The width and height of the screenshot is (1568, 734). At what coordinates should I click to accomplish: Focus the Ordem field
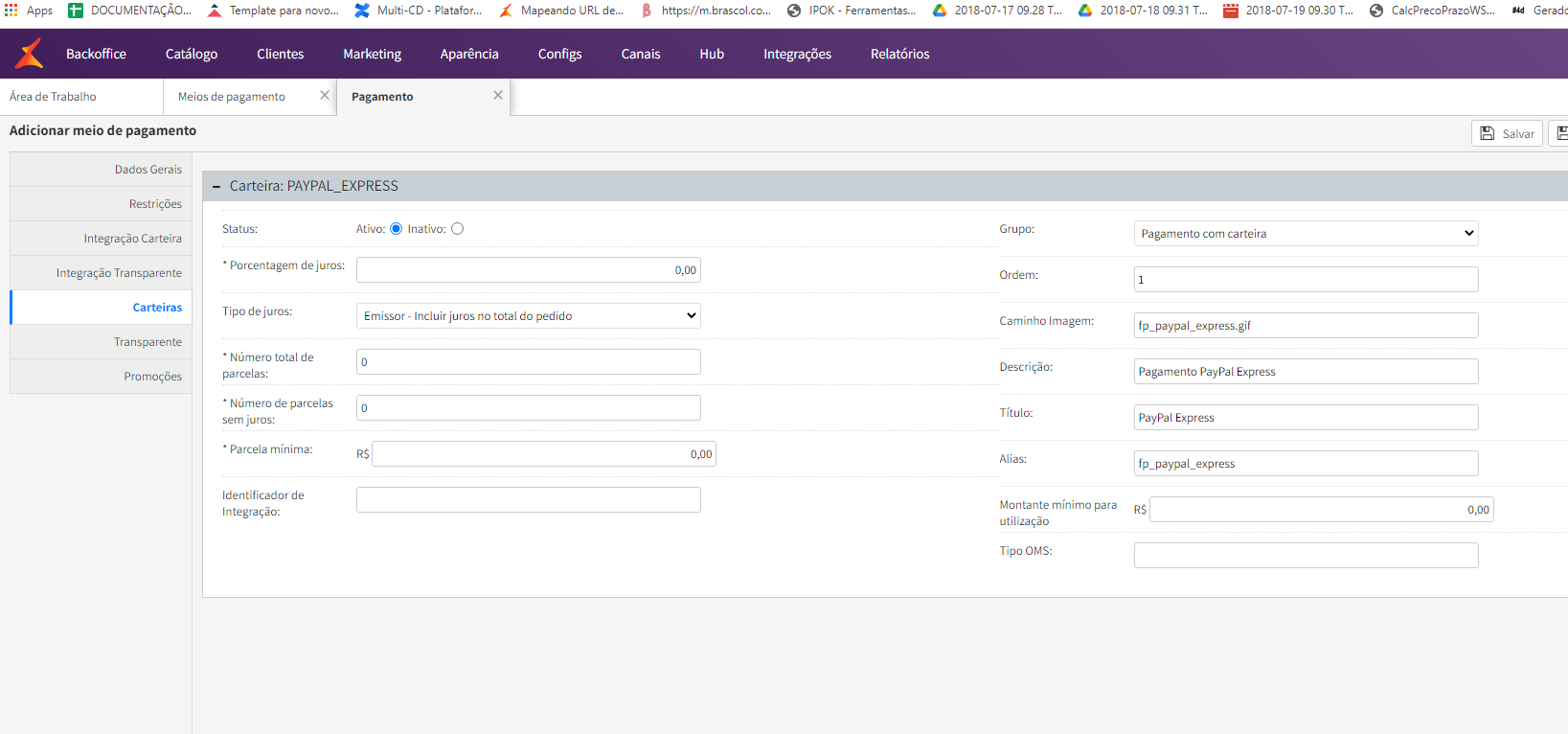tap(1307, 280)
